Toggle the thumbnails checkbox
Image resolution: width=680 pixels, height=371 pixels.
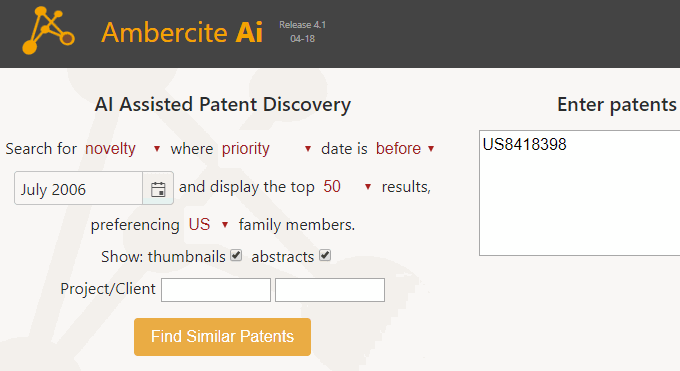point(236,256)
